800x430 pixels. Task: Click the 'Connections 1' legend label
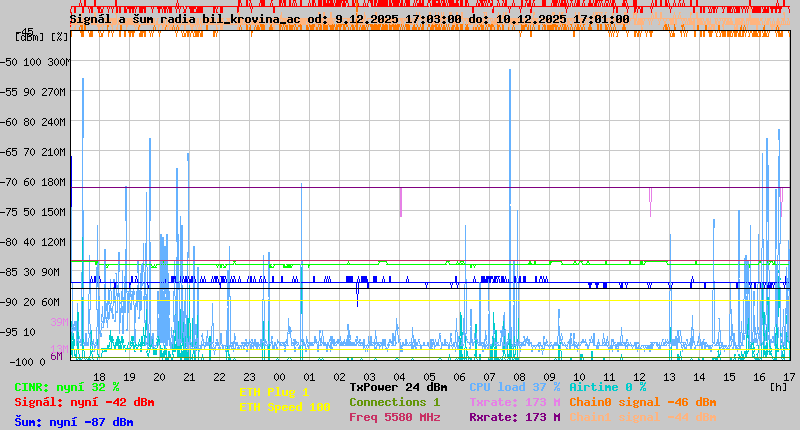coord(394,402)
